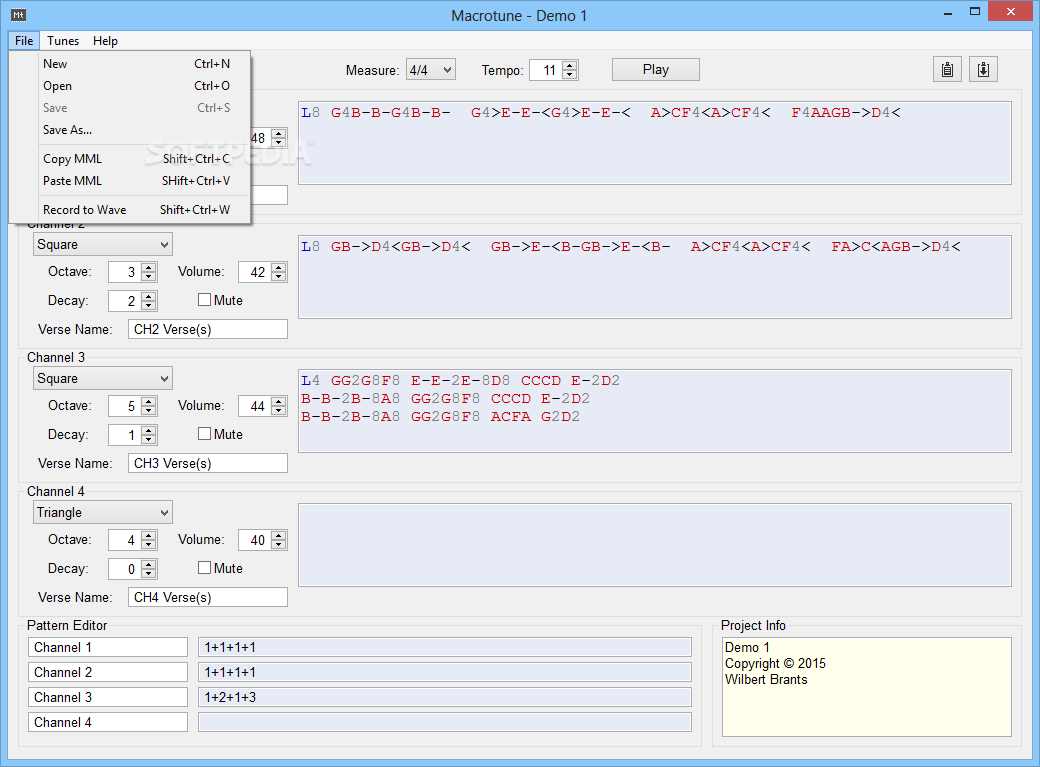1040x767 pixels.
Task: Click Pattern Editor Channel 3 name field
Action: 107,697
